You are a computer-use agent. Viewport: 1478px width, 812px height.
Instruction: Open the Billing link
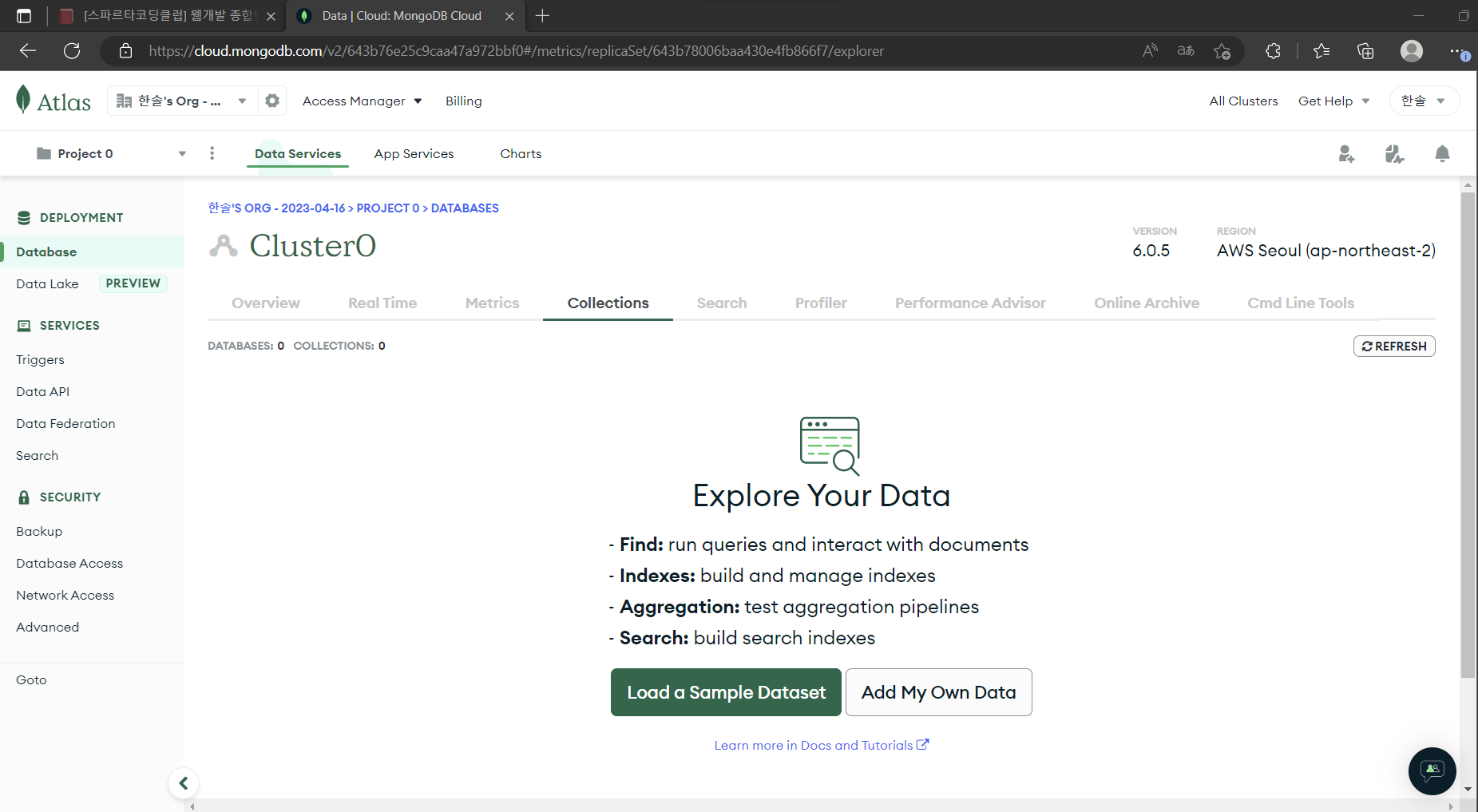click(463, 101)
